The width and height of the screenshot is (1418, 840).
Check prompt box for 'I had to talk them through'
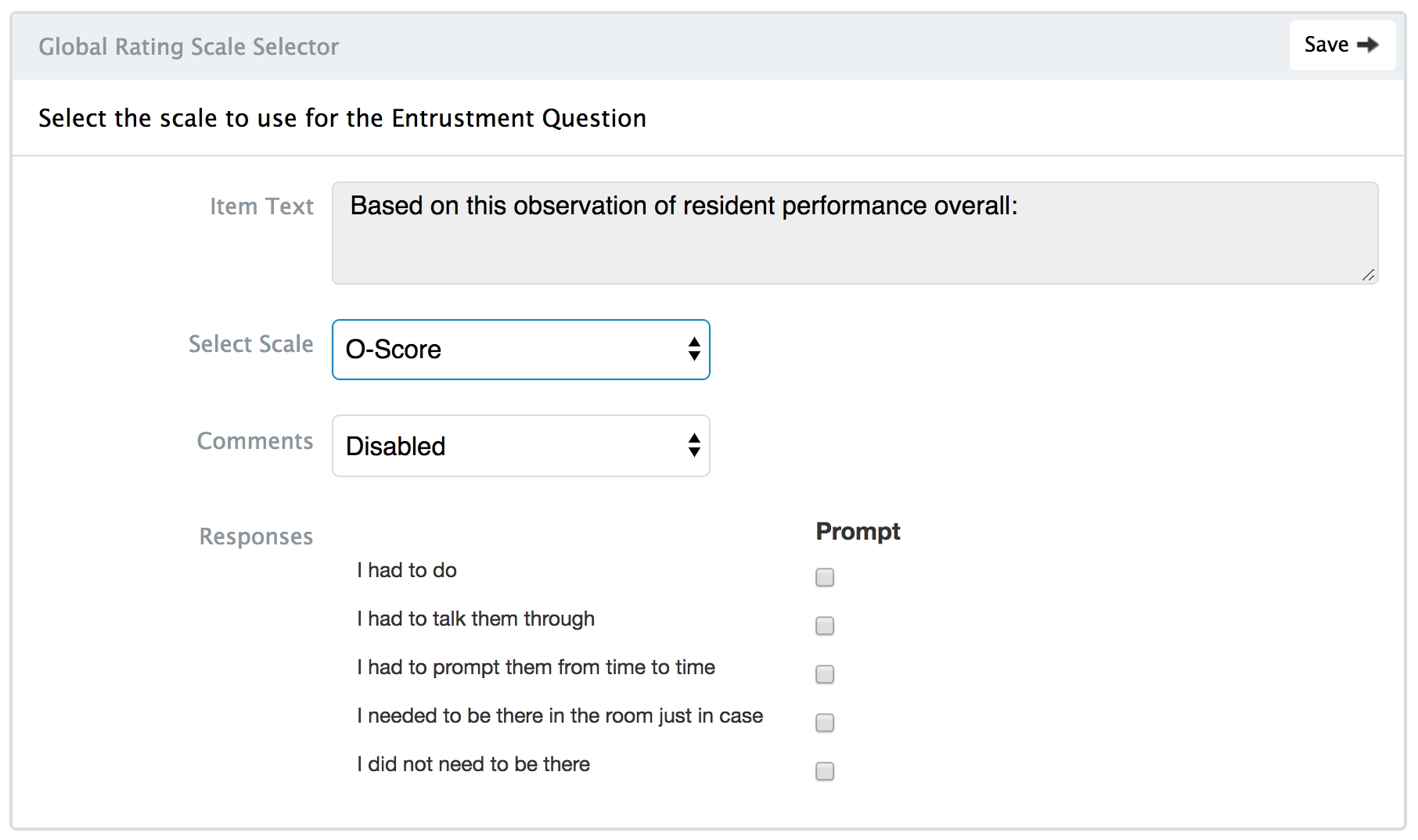click(x=825, y=626)
